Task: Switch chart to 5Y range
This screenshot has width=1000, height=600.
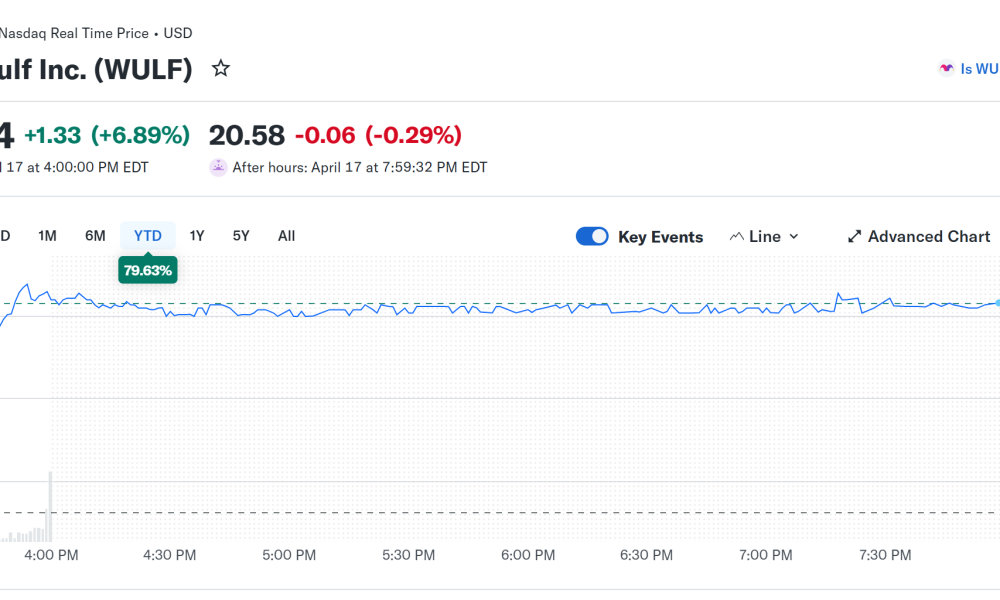Action: (x=241, y=236)
